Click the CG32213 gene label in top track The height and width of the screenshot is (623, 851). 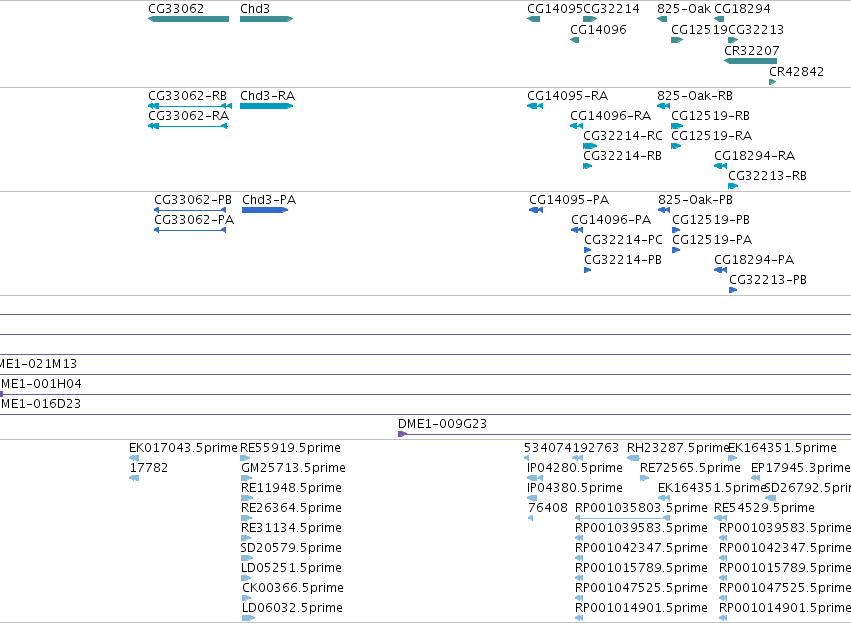pos(755,29)
